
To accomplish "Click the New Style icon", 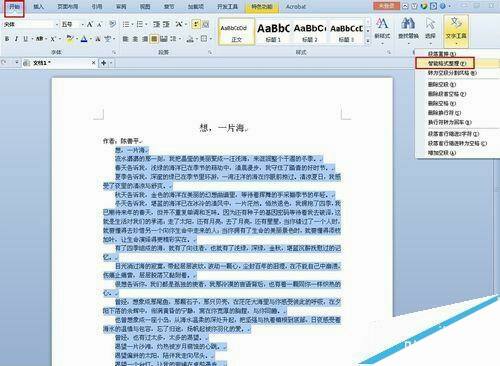I will (x=382, y=28).
